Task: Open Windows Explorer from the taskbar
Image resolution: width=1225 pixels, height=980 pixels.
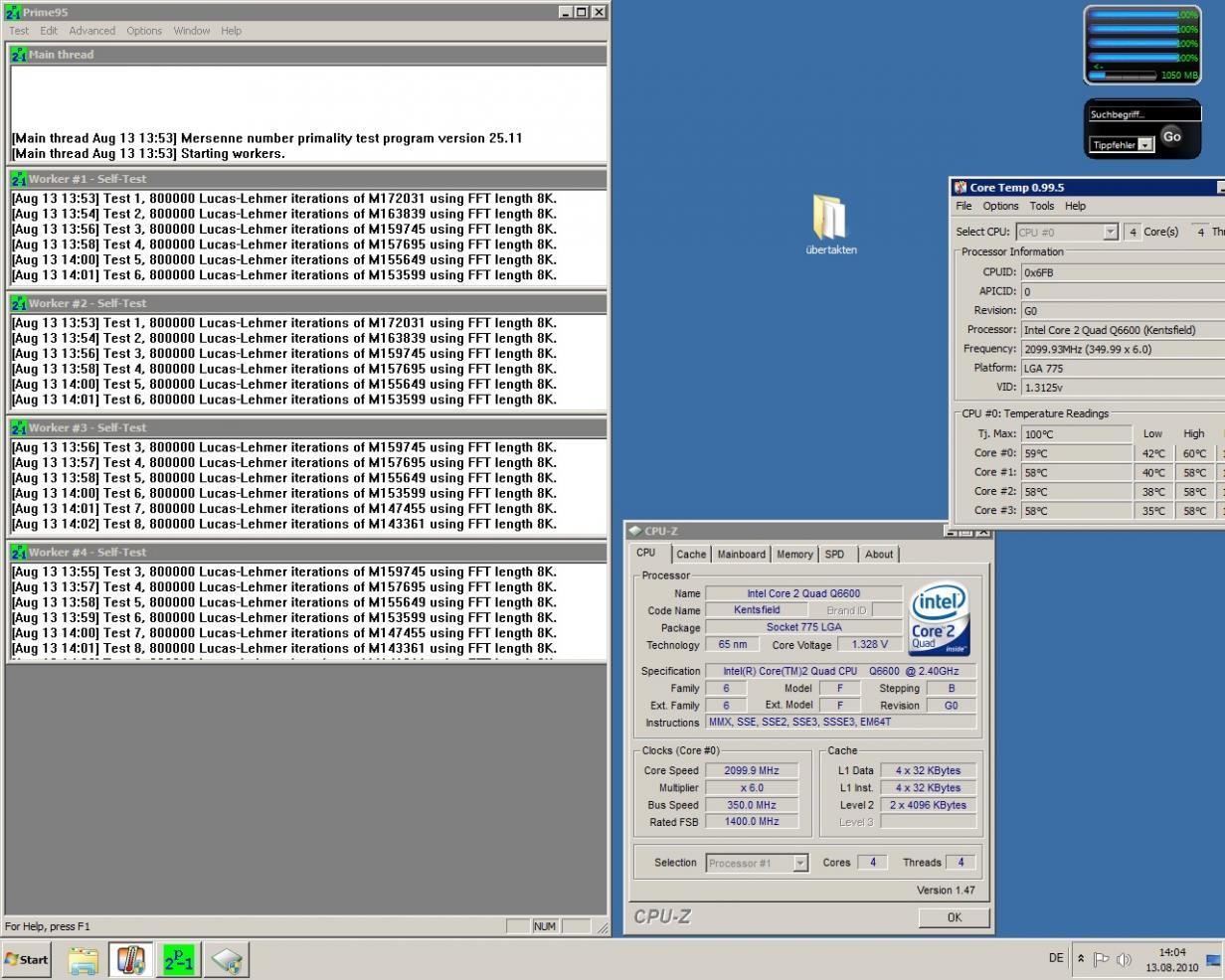Action: pos(84,960)
